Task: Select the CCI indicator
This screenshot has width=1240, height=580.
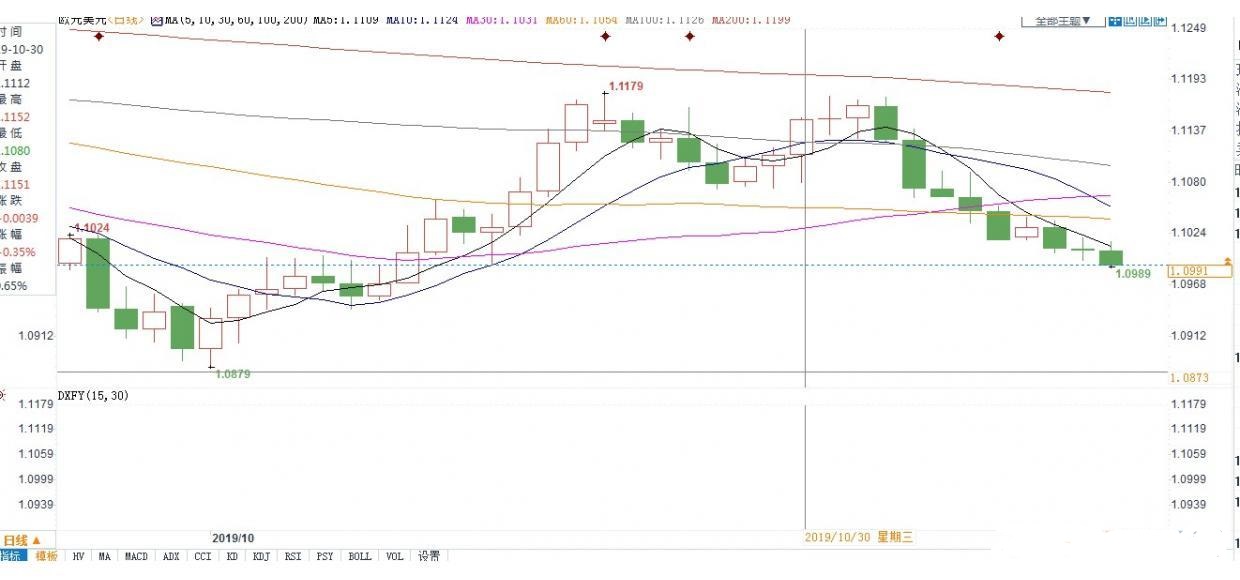Action: point(200,556)
